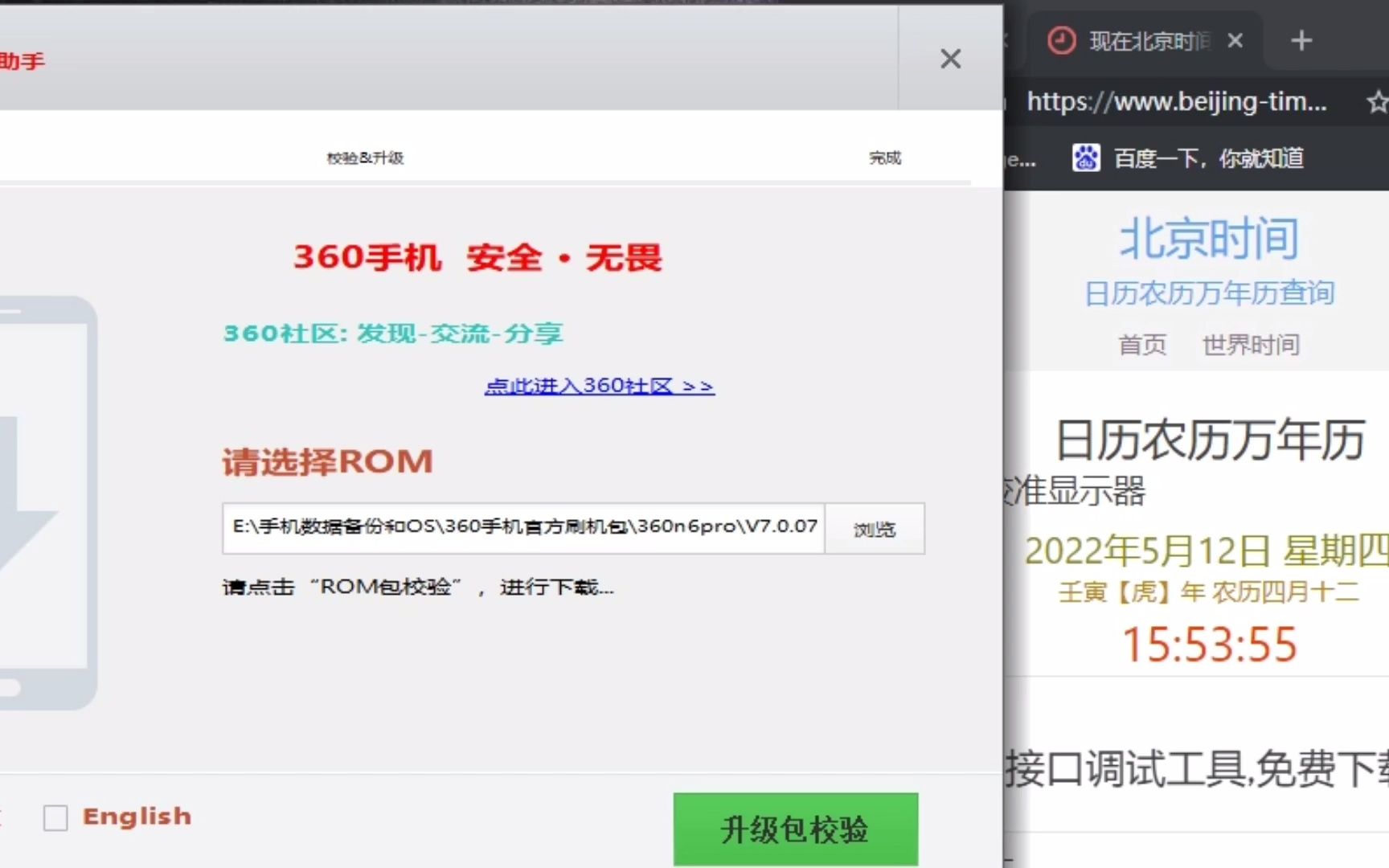Close the 现在北京时间 browser tab

[x=1235, y=40]
